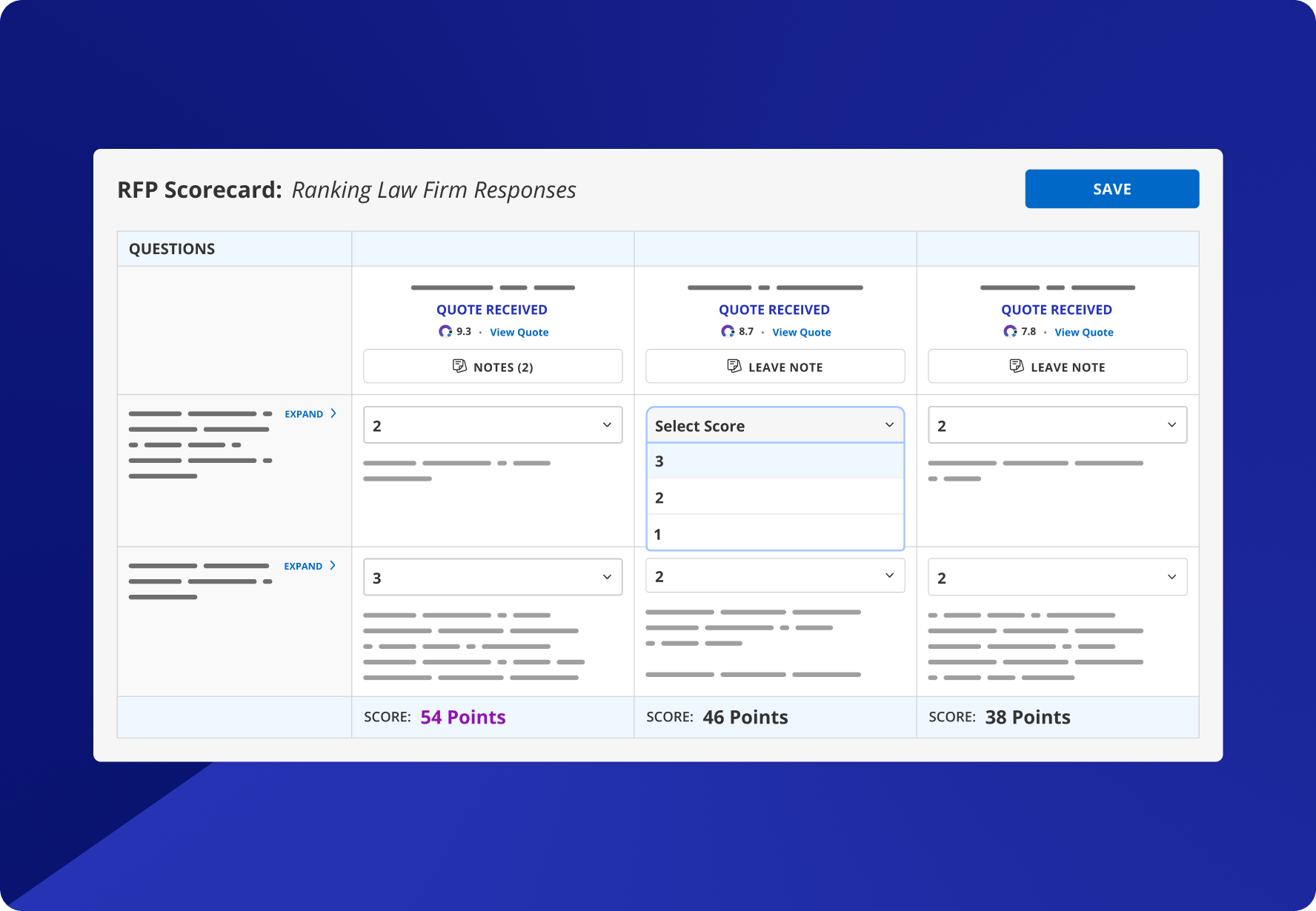Open the first column dropdown showing 3

pyautogui.click(x=491, y=576)
